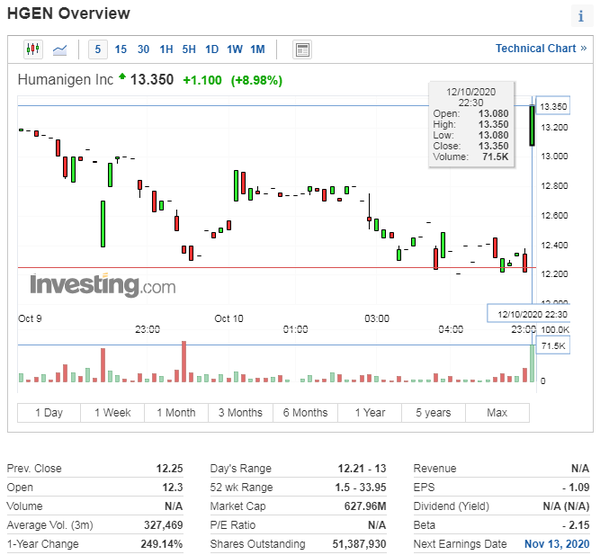Screen dimensions: 600x555
Task: Click the Beta value - 2.15
Action: click(576, 525)
